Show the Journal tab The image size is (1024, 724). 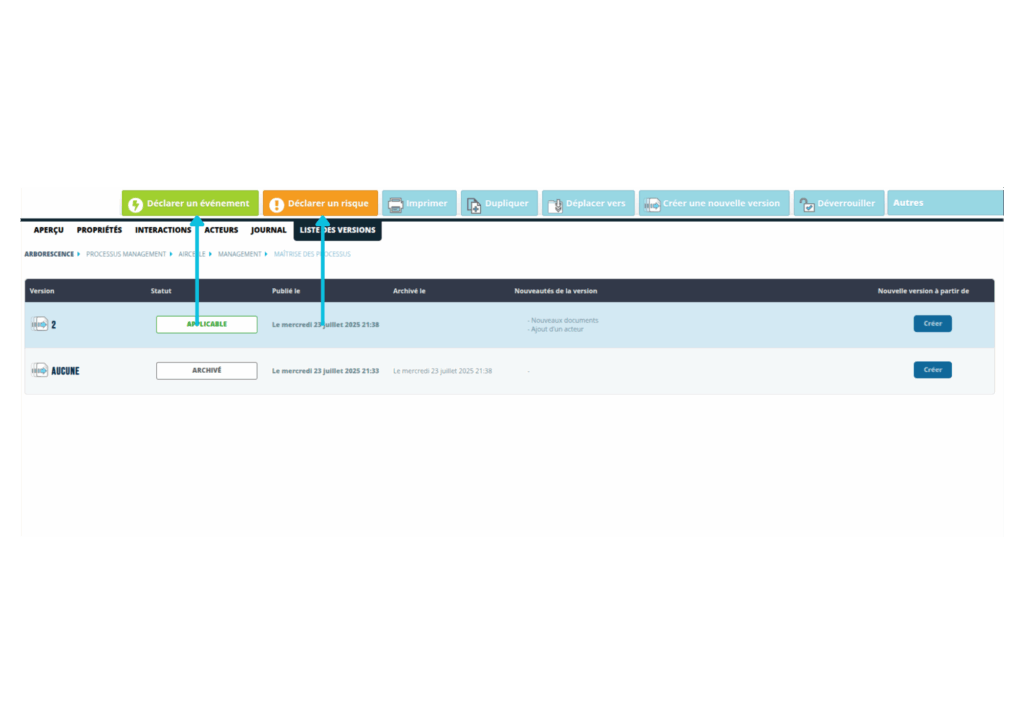[x=268, y=230]
